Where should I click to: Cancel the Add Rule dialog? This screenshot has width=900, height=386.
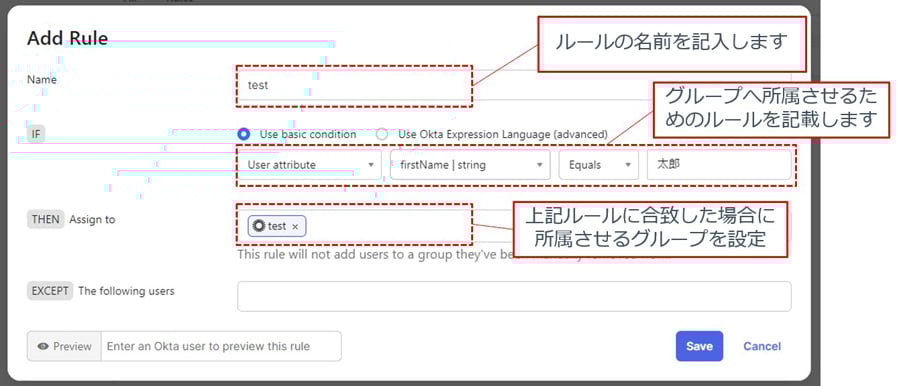[762, 346]
